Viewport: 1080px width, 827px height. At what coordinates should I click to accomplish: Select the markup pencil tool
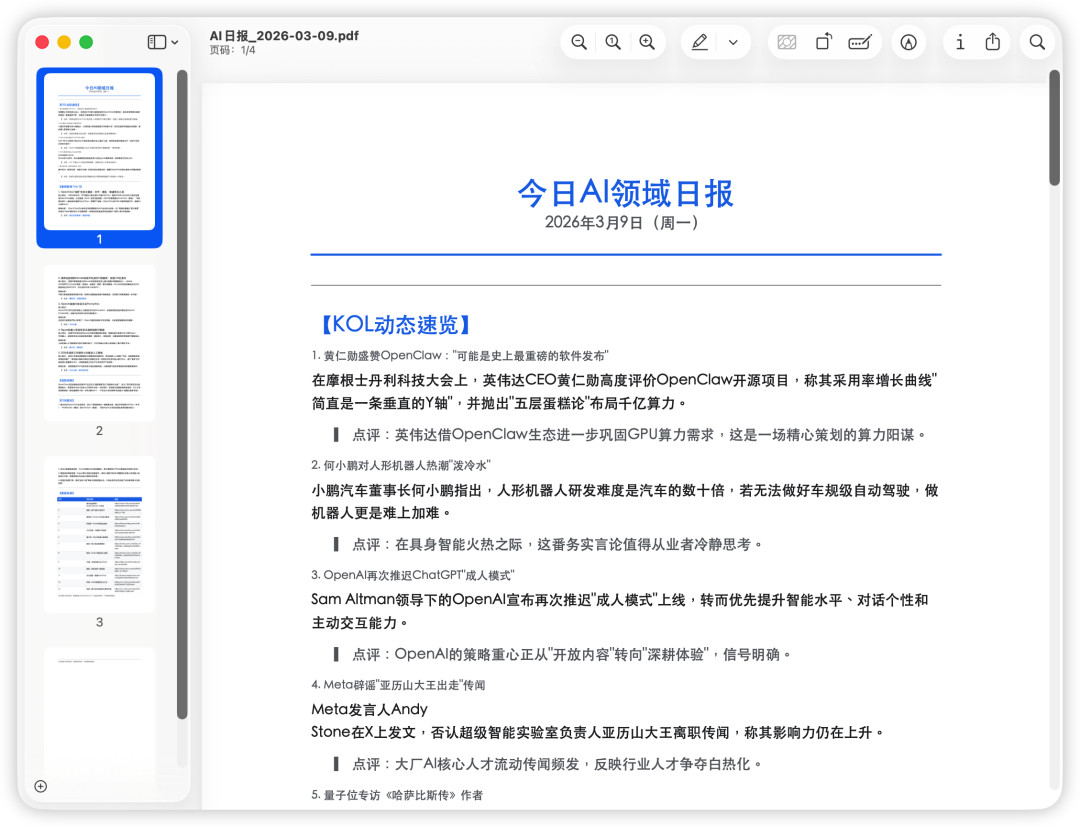point(699,42)
